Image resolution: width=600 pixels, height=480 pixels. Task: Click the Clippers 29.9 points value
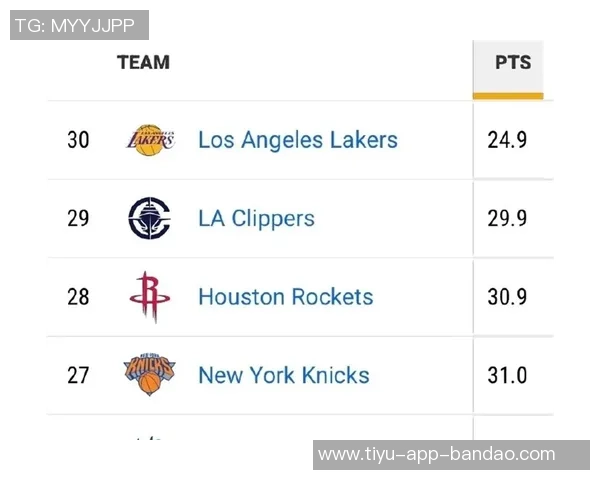click(507, 219)
